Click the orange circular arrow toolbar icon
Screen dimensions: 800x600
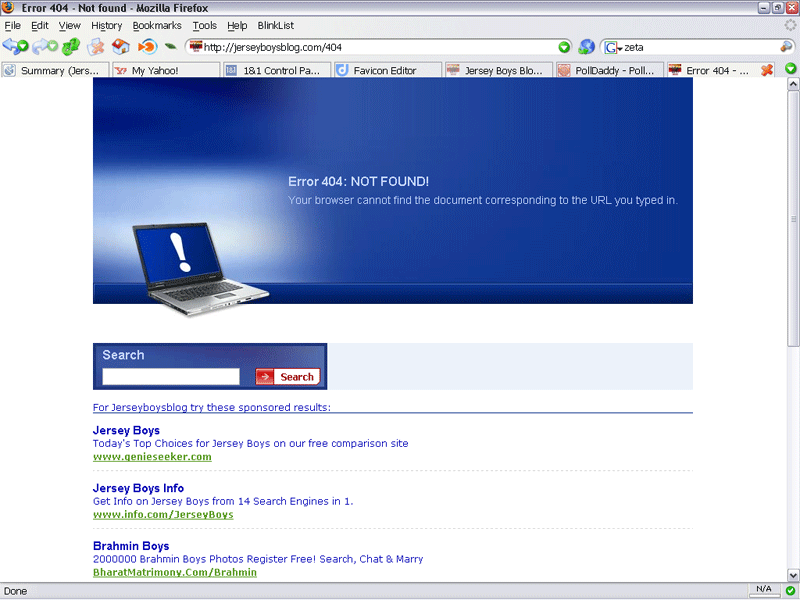[147, 47]
